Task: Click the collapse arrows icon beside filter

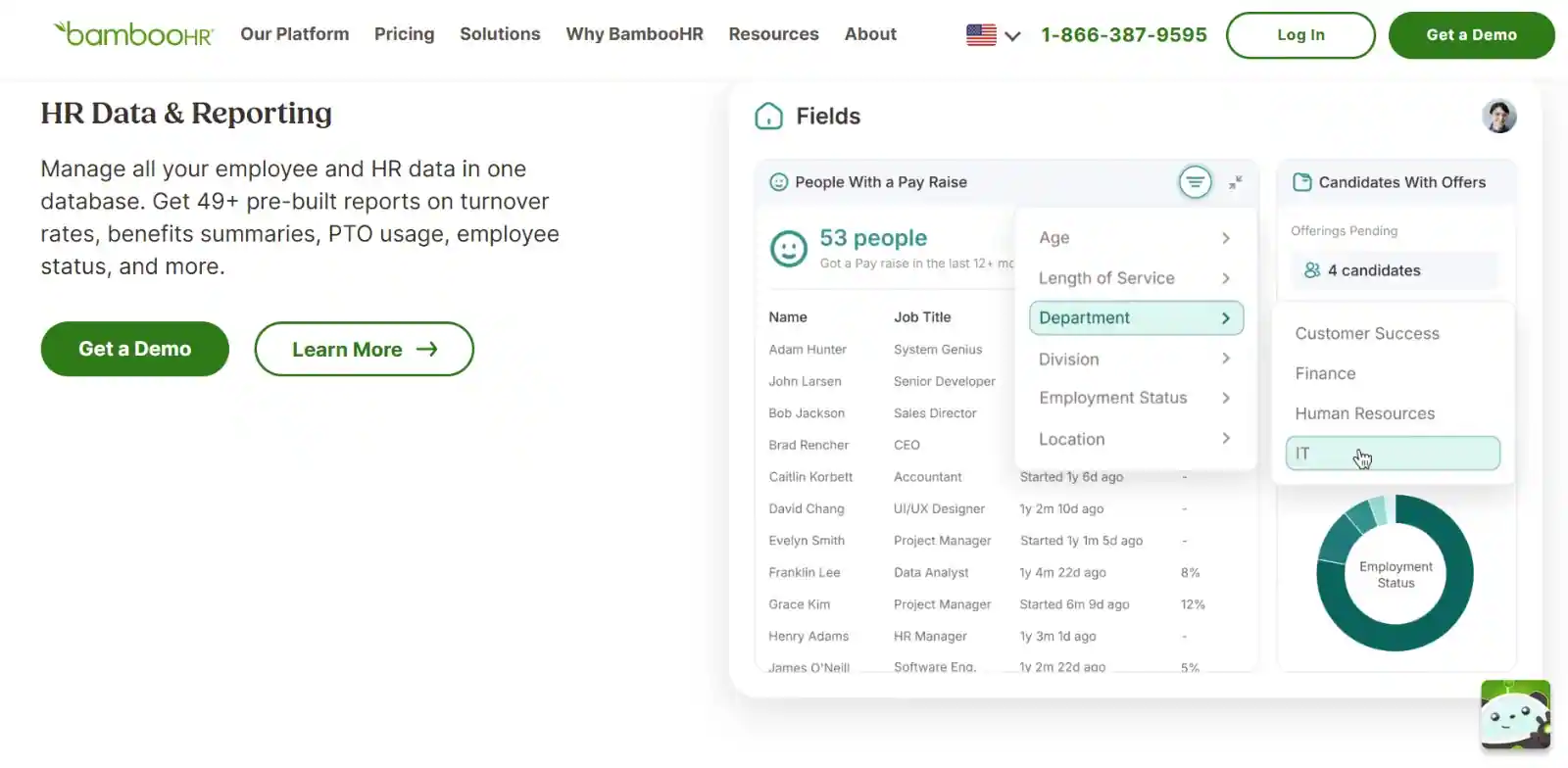Action: (x=1236, y=182)
